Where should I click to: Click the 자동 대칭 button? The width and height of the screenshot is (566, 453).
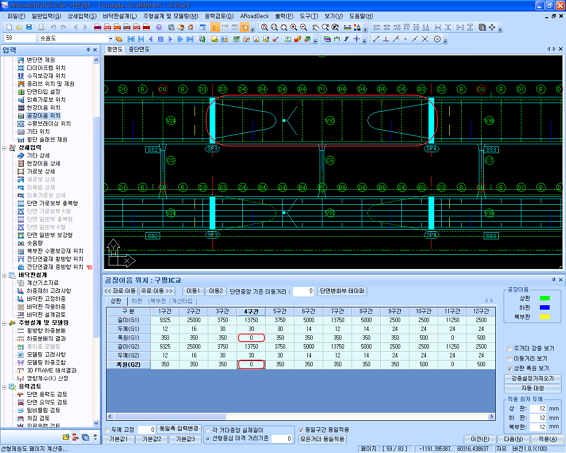click(x=532, y=388)
